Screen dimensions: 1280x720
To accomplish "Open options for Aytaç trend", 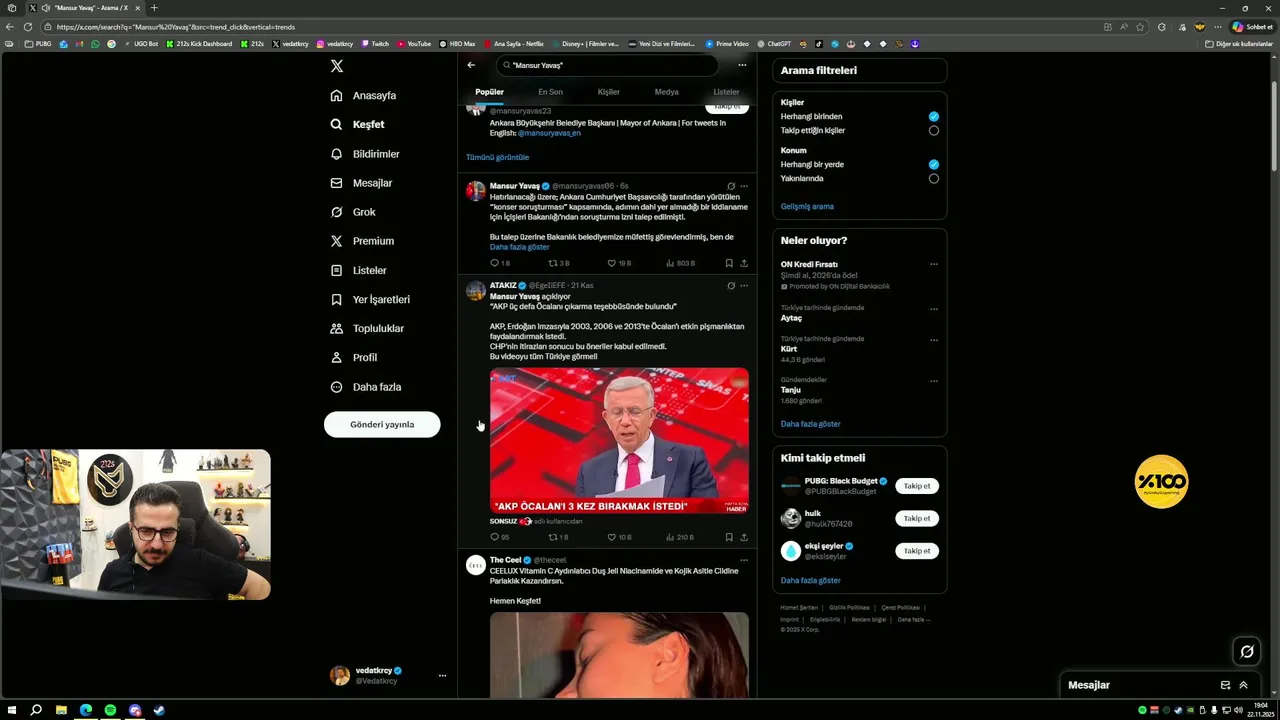I will [x=934, y=309].
